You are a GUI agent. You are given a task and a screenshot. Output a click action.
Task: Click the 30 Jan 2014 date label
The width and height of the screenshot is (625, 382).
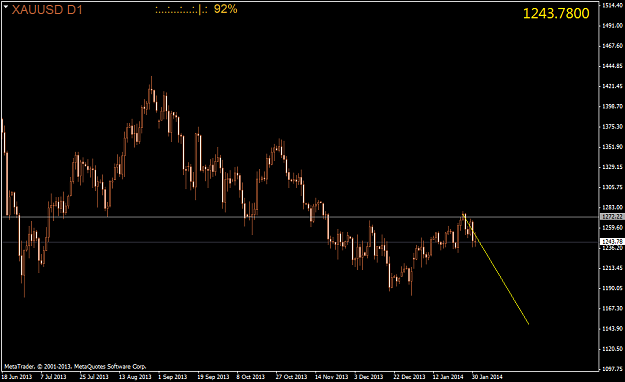[487, 376]
